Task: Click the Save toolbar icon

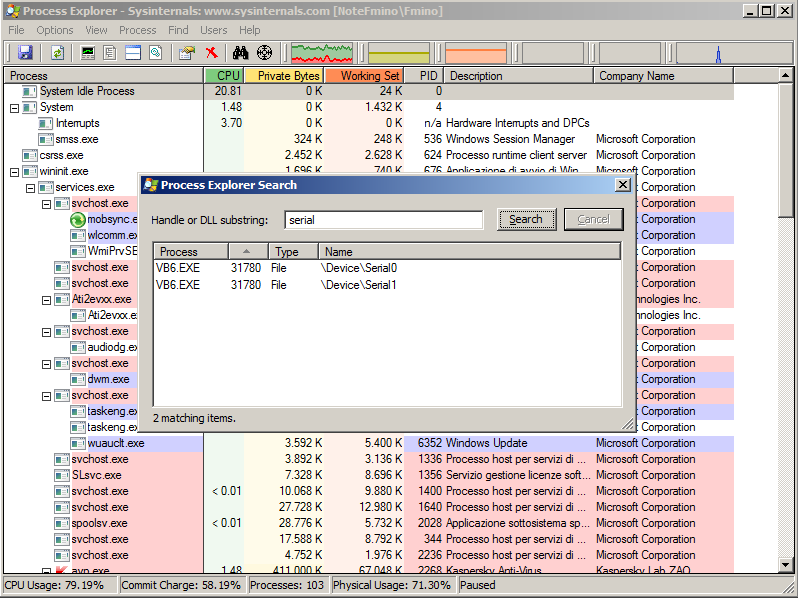Action: coord(25,52)
